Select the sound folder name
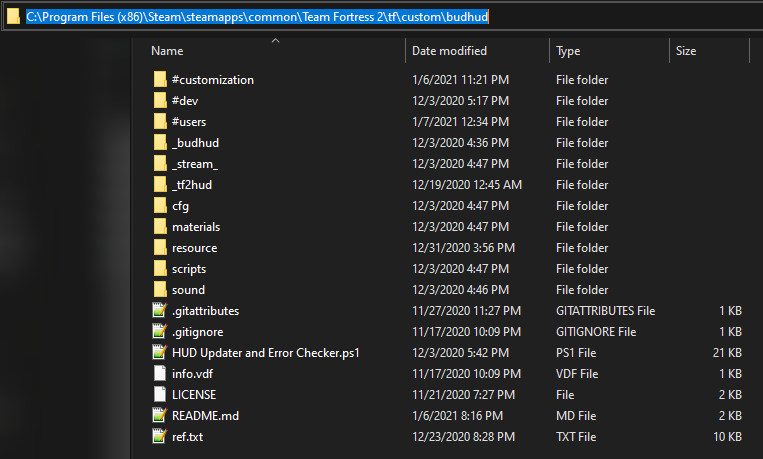763x459 pixels. 188,290
